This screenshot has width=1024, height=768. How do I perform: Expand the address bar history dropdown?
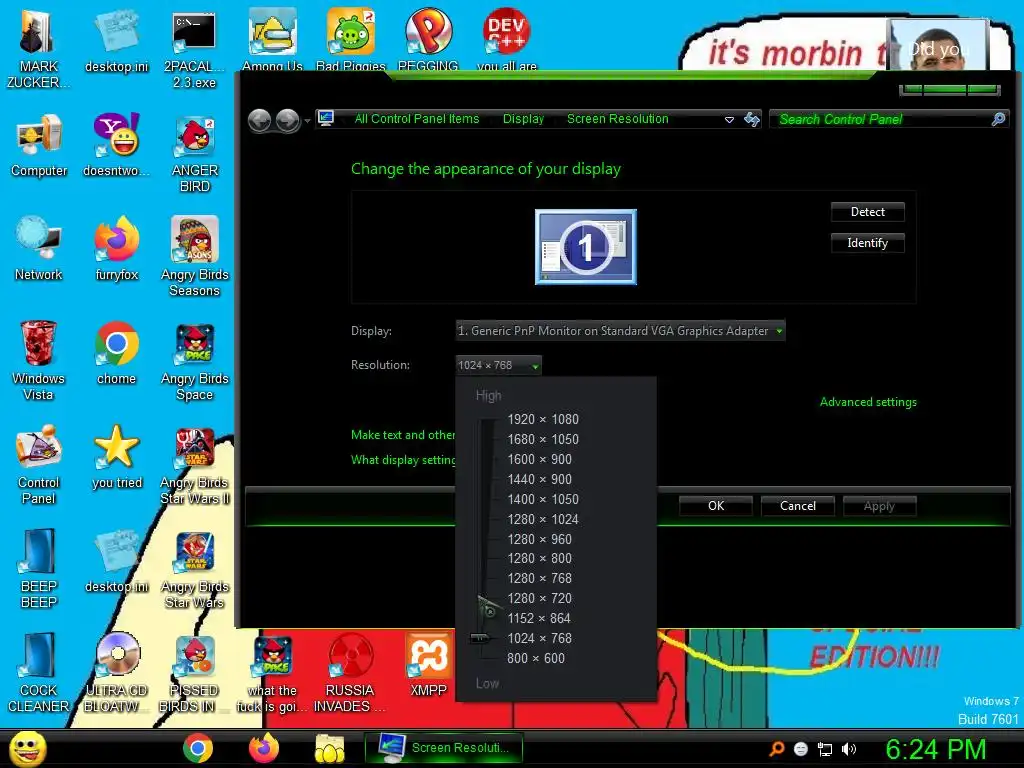coord(729,120)
